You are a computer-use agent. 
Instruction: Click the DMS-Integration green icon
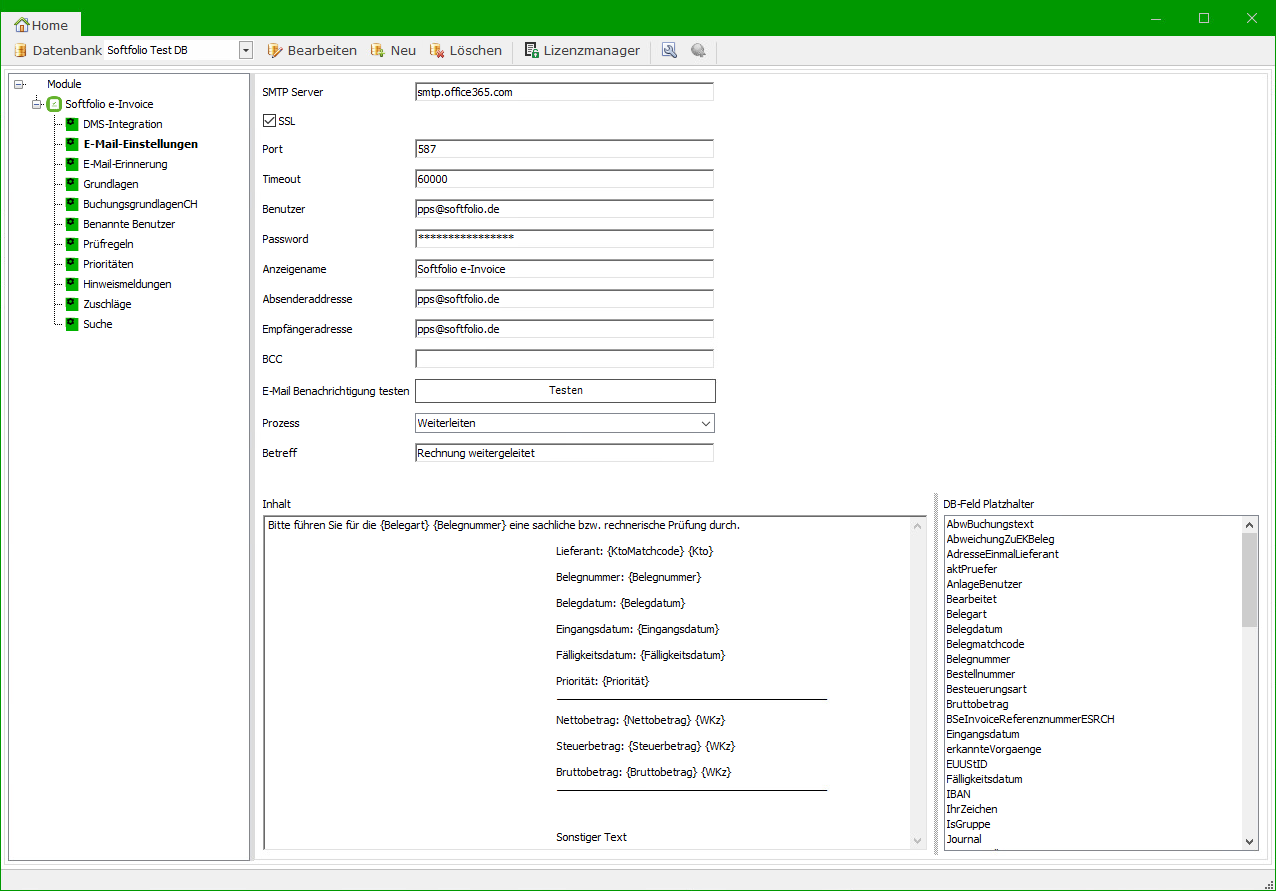click(x=72, y=124)
